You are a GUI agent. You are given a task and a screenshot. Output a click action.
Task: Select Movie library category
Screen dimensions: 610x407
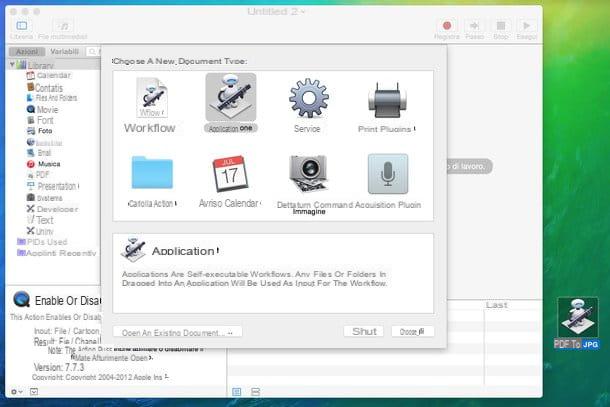click(42, 109)
